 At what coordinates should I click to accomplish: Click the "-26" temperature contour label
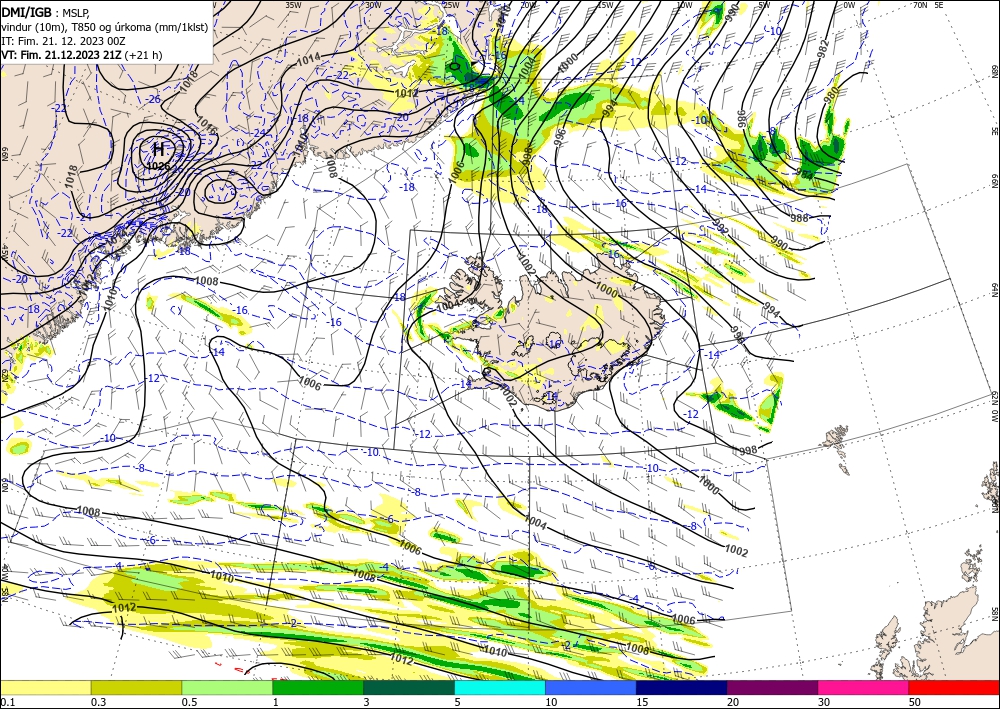(x=153, y=99)
